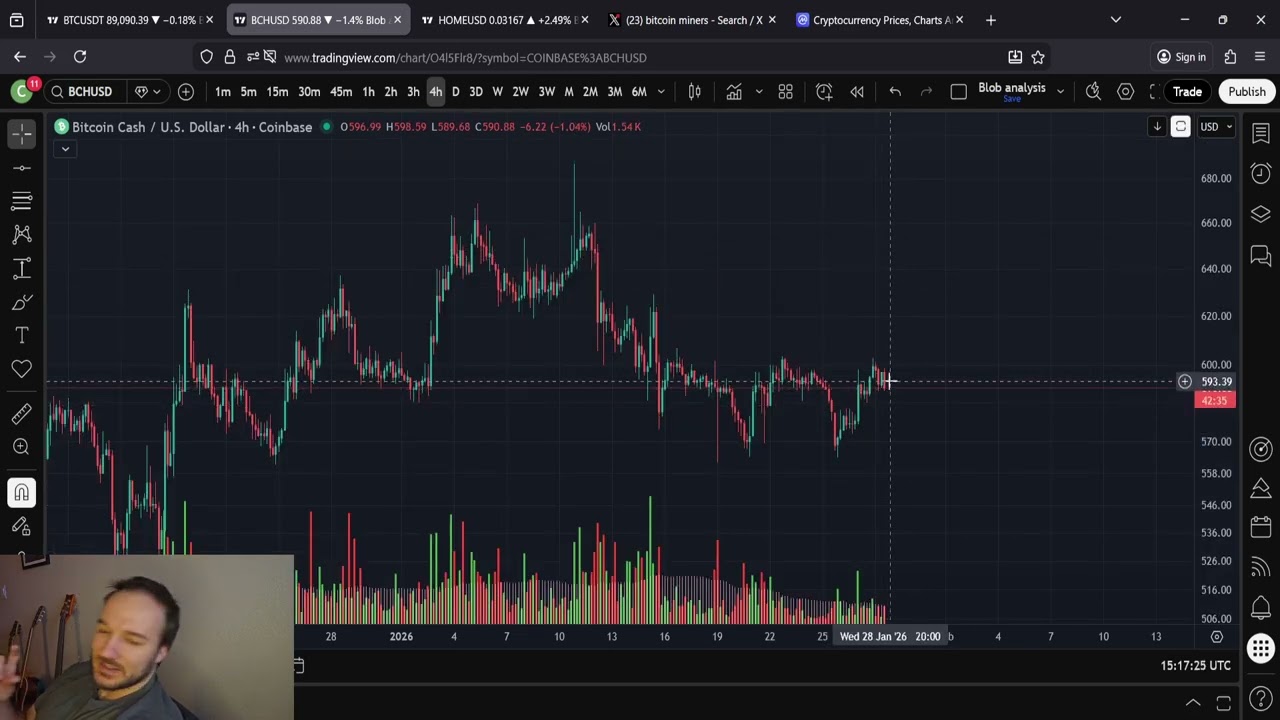
Task: Select the 15m timeframe
Action: (277, 92)
